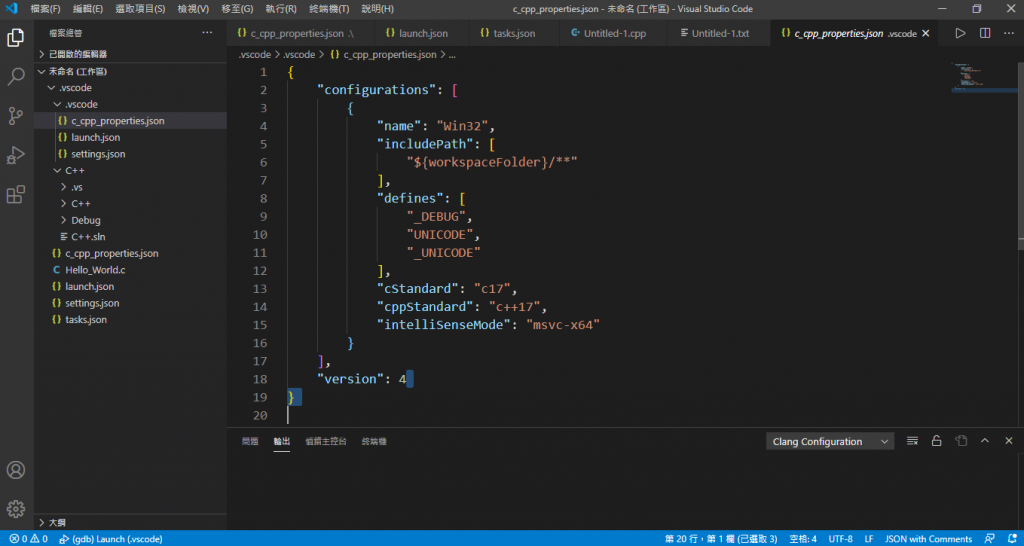
Task: Click the "Win32" name value on line 4
Action: (462, 126)
